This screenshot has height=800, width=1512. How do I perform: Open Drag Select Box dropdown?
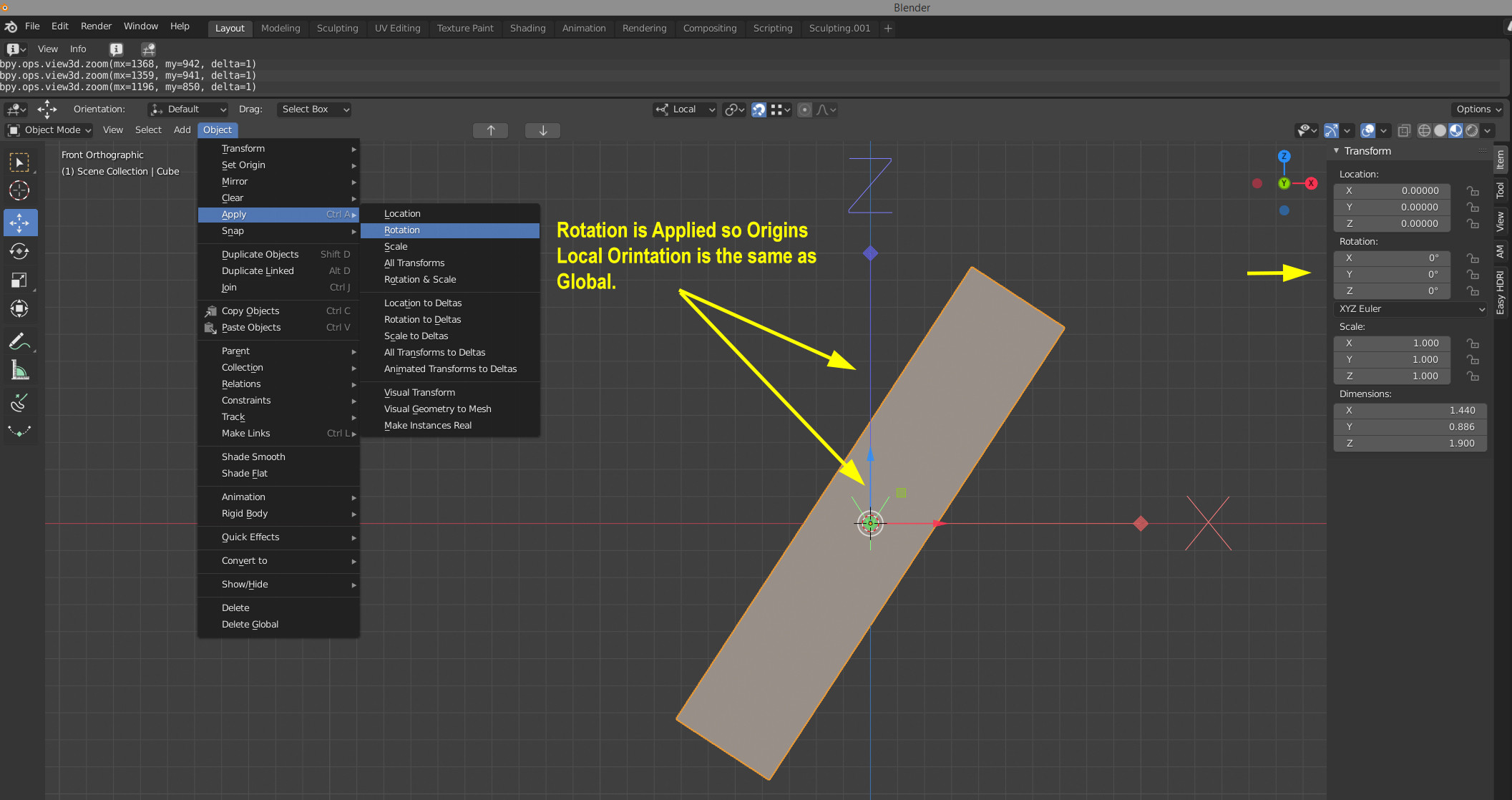click(313, 109)
